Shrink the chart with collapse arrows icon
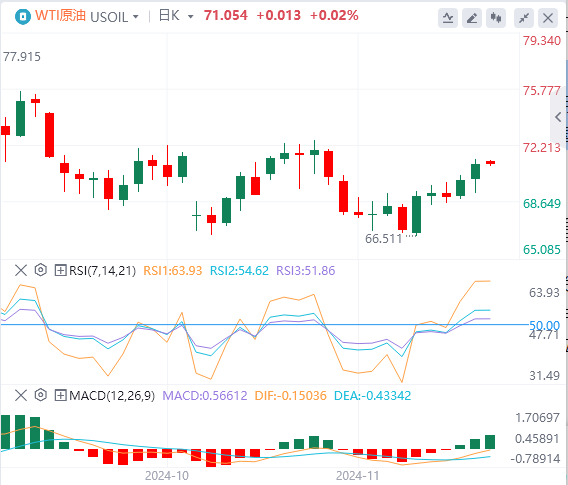The height and width of the screenshot is (485, 568). [524, 18]
